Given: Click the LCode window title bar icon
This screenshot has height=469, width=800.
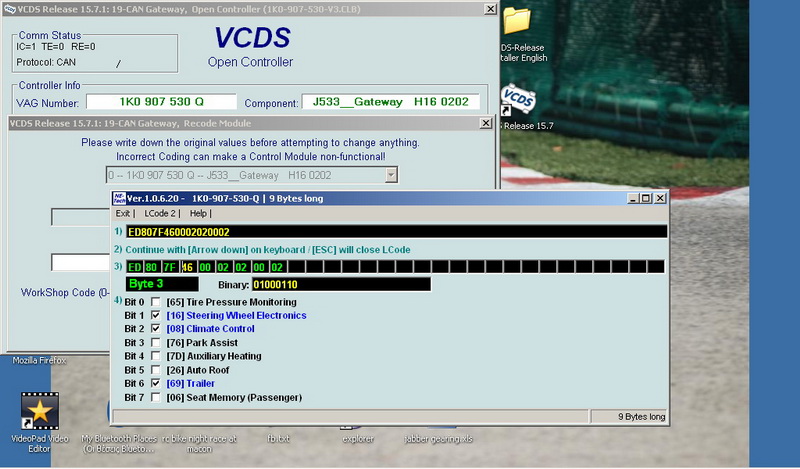Looking at the screenshot, I should coord(119,198).
